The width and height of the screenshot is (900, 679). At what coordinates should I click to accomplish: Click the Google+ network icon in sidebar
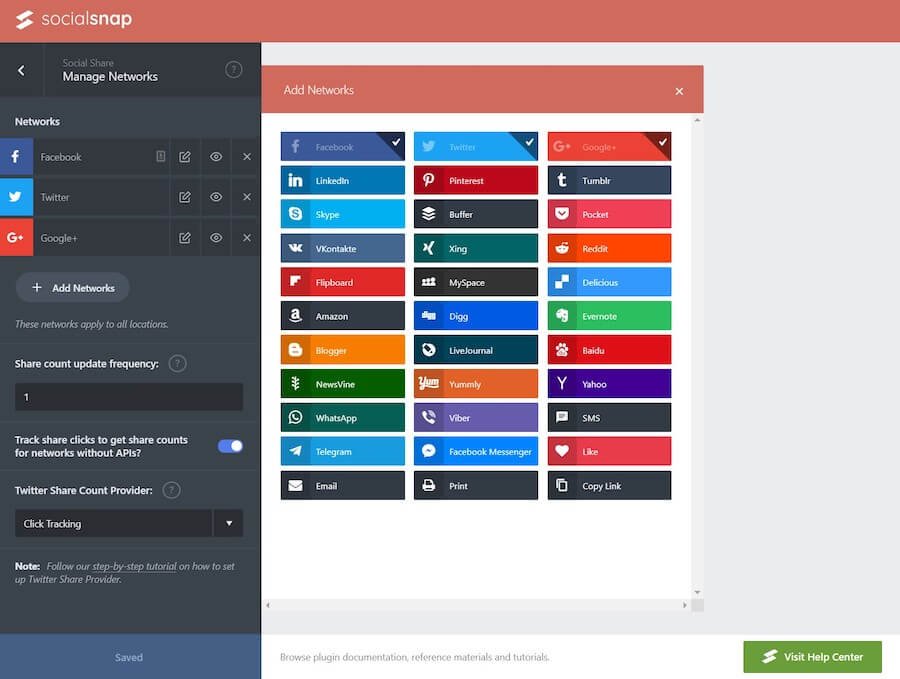[x=16, y=237]
